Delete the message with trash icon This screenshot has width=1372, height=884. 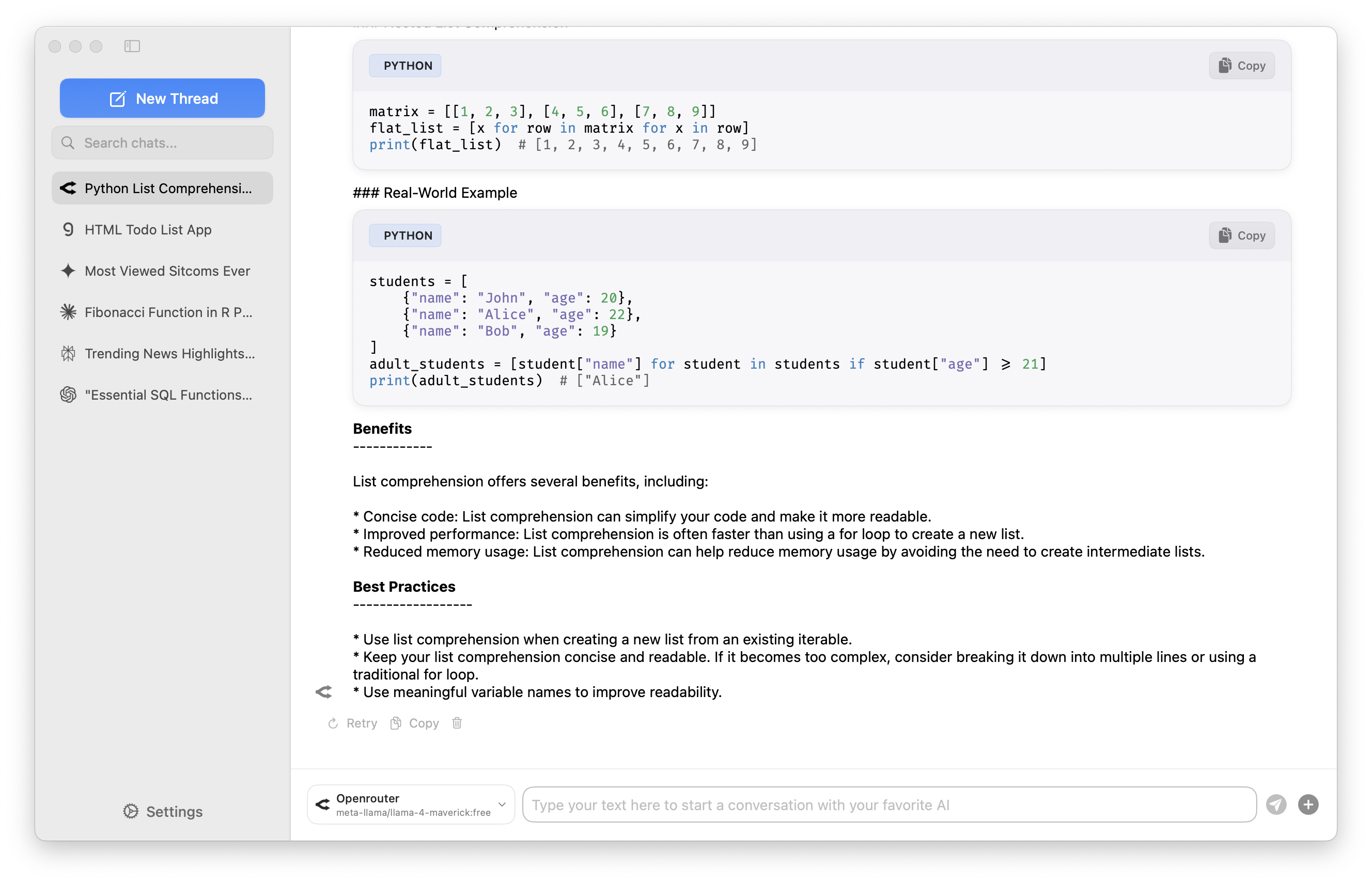tap(457, 723)
